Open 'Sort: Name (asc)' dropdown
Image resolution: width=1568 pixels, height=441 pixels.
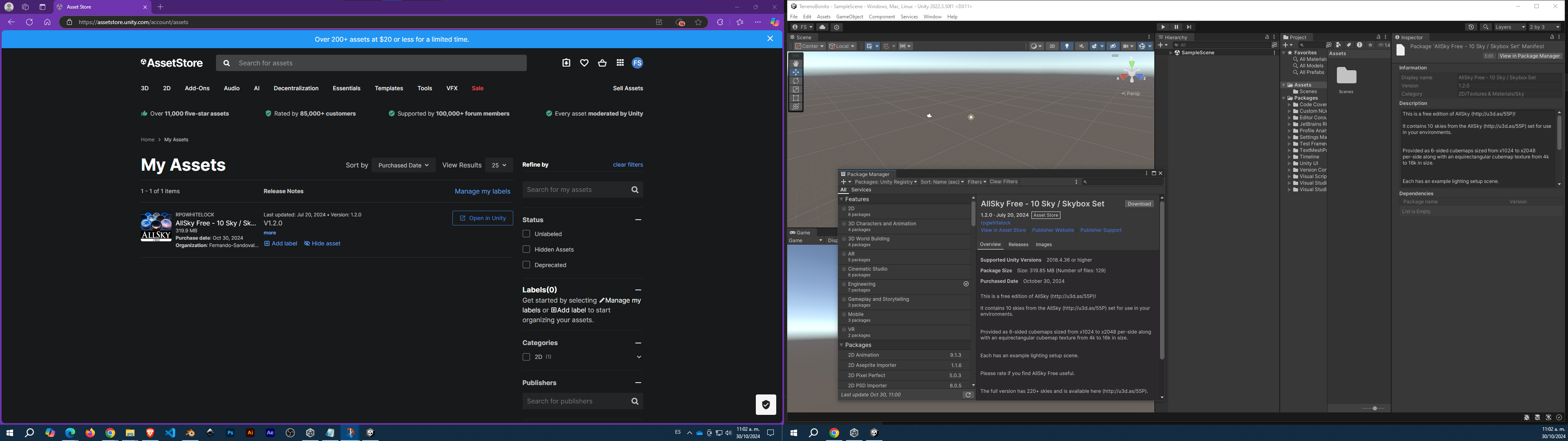point(942,182)
